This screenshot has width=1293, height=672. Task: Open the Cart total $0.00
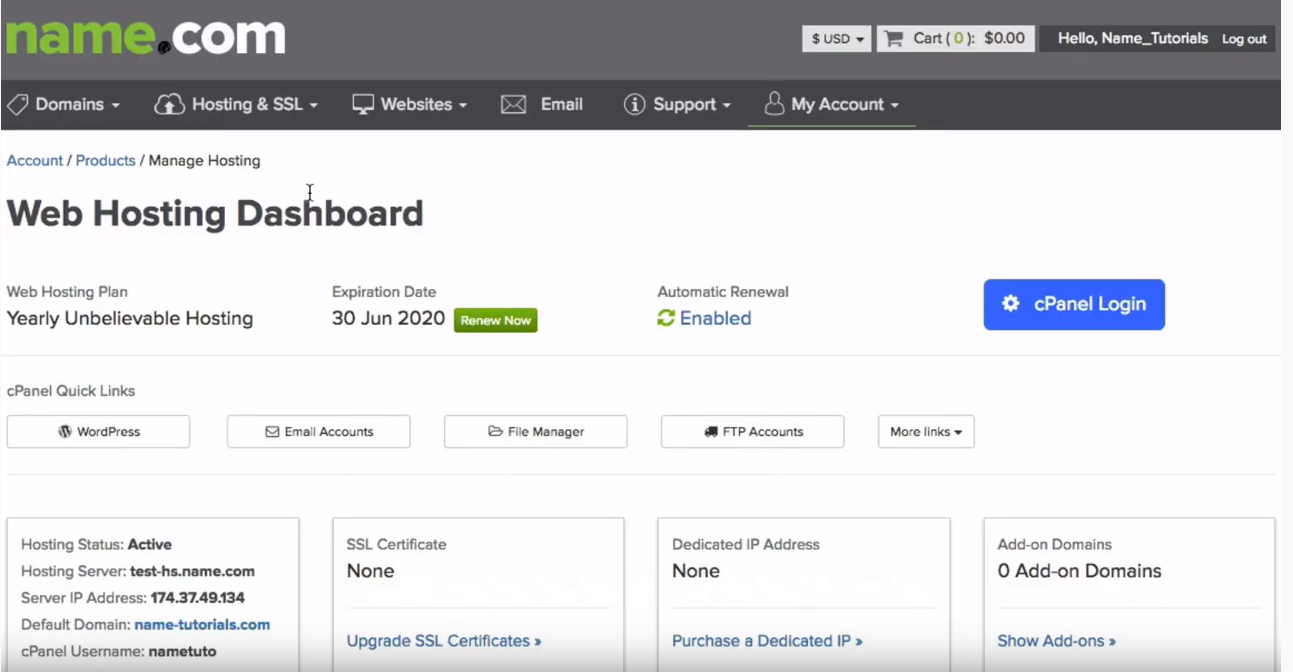tap(1004, 39)
